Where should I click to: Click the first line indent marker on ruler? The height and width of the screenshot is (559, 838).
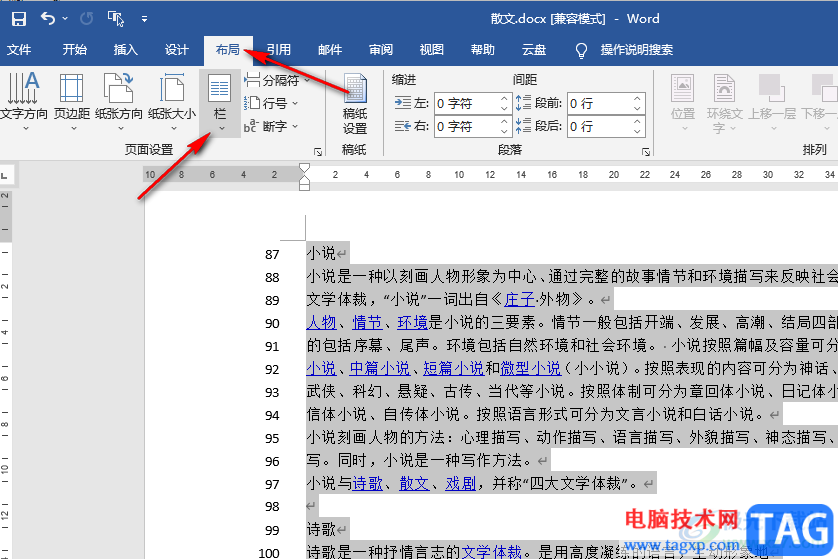(x=304, y=169)
